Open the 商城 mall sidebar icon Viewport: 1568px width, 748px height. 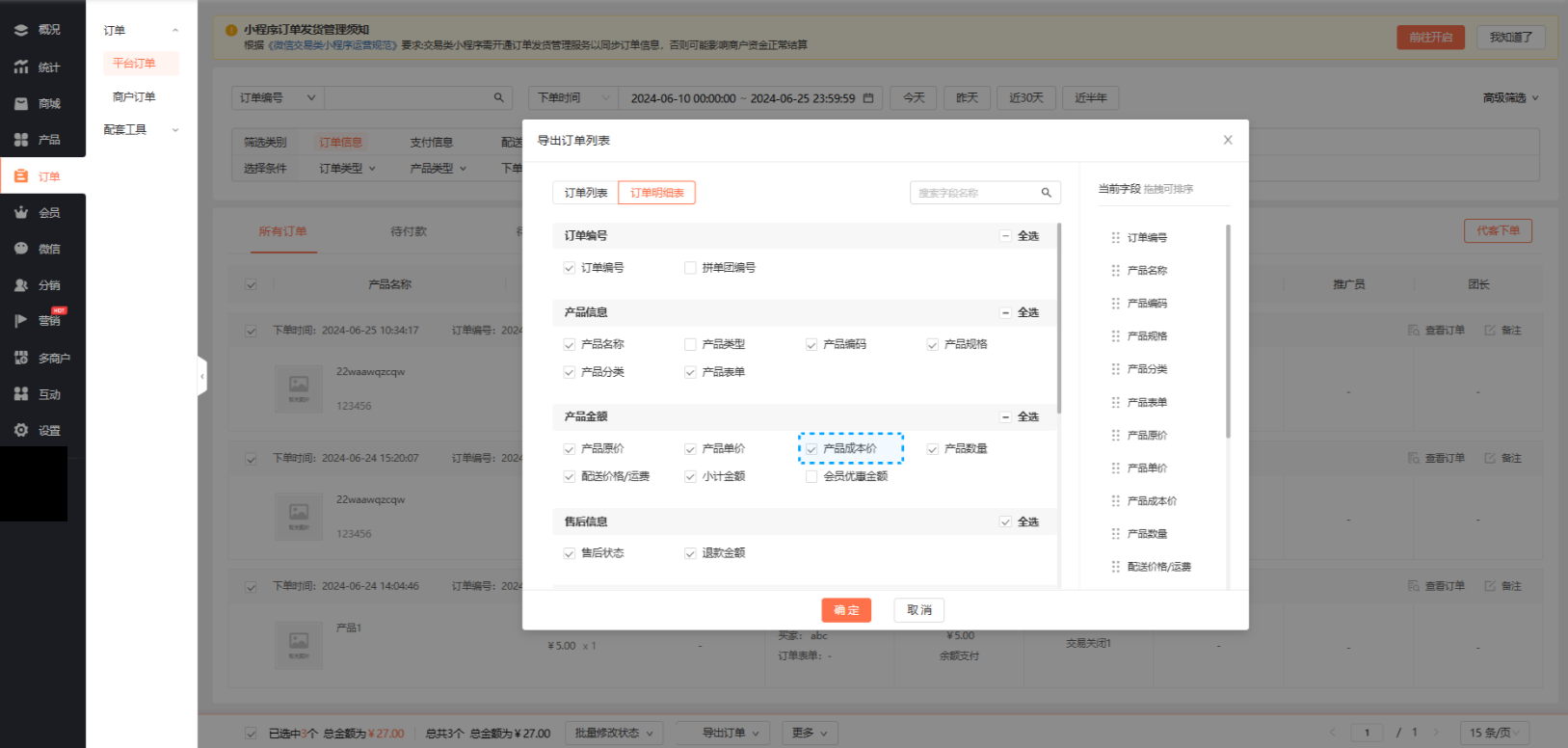tap(20, 103)
